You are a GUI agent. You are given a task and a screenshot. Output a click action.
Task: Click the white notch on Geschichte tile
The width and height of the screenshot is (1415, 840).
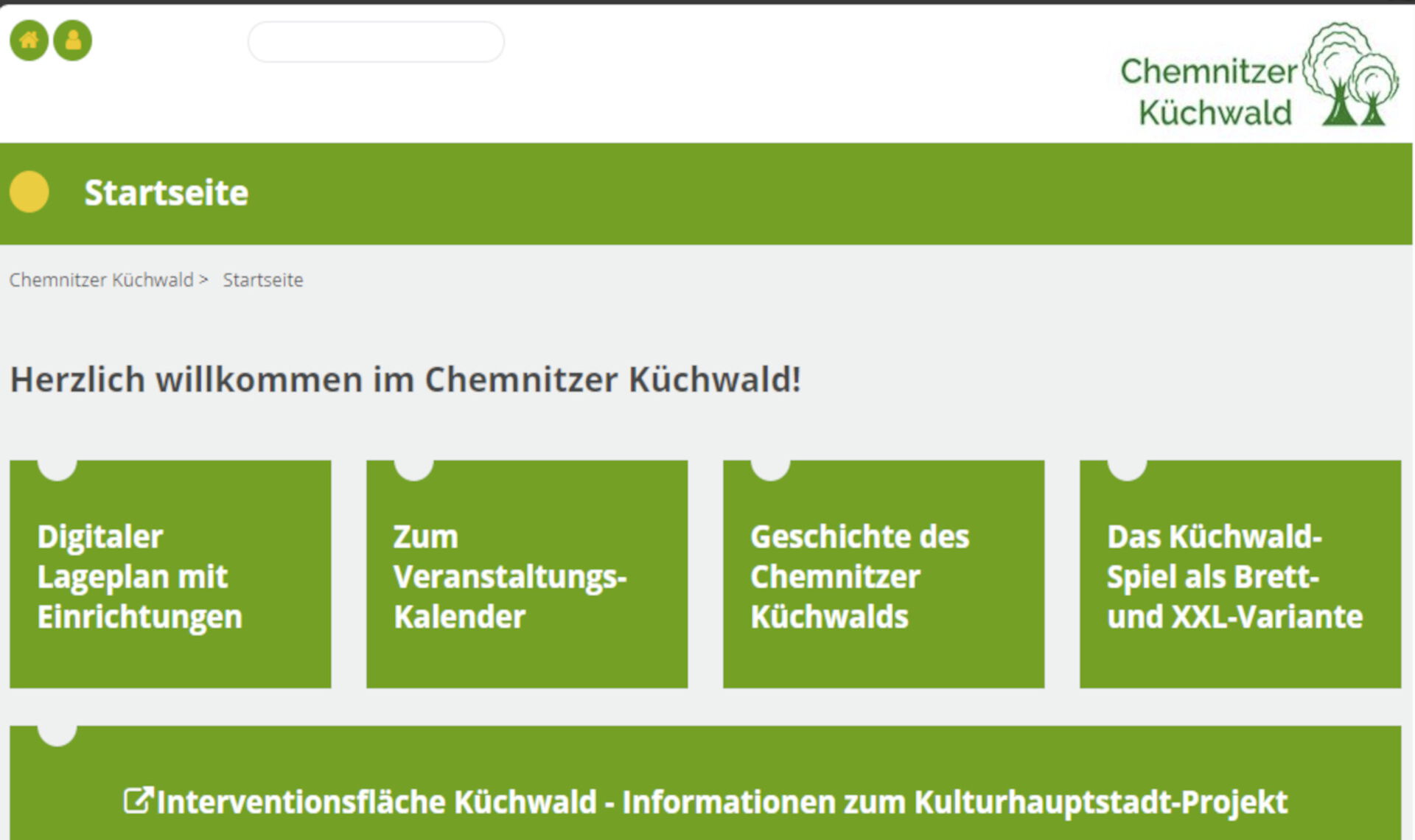pos(770,469)
